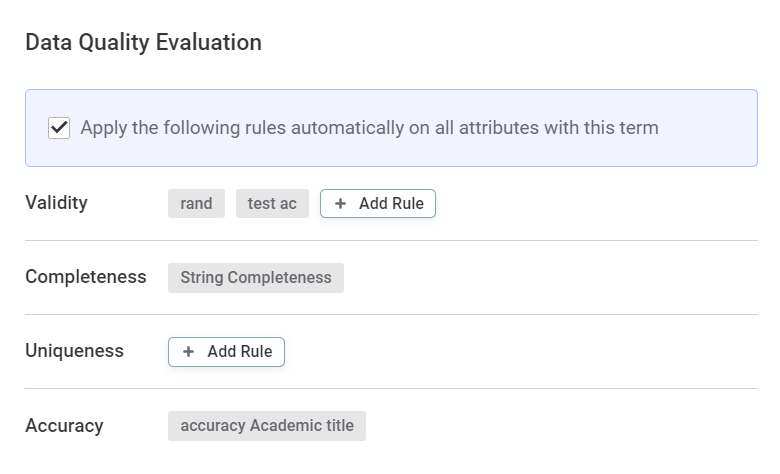Viewport: 780px width, 474px height.
Task: Click the Completeness dimension label
Action: coord(86,277)
